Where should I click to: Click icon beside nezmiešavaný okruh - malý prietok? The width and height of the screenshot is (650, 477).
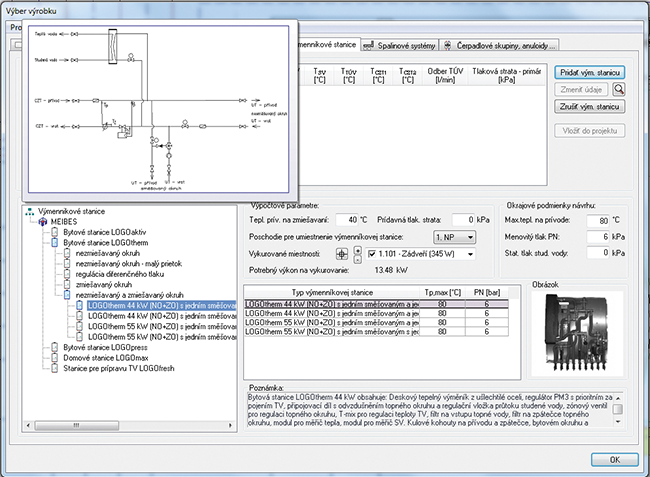point(67,264)
